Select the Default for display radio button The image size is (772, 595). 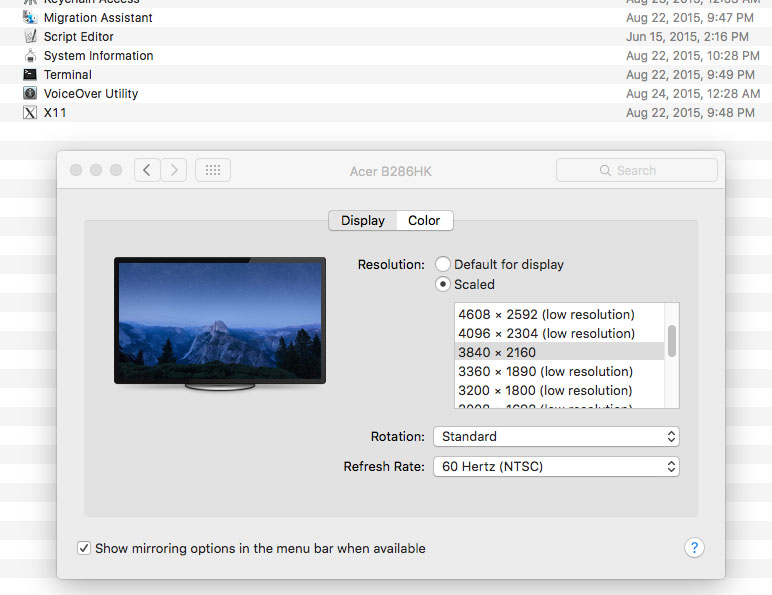443,264
